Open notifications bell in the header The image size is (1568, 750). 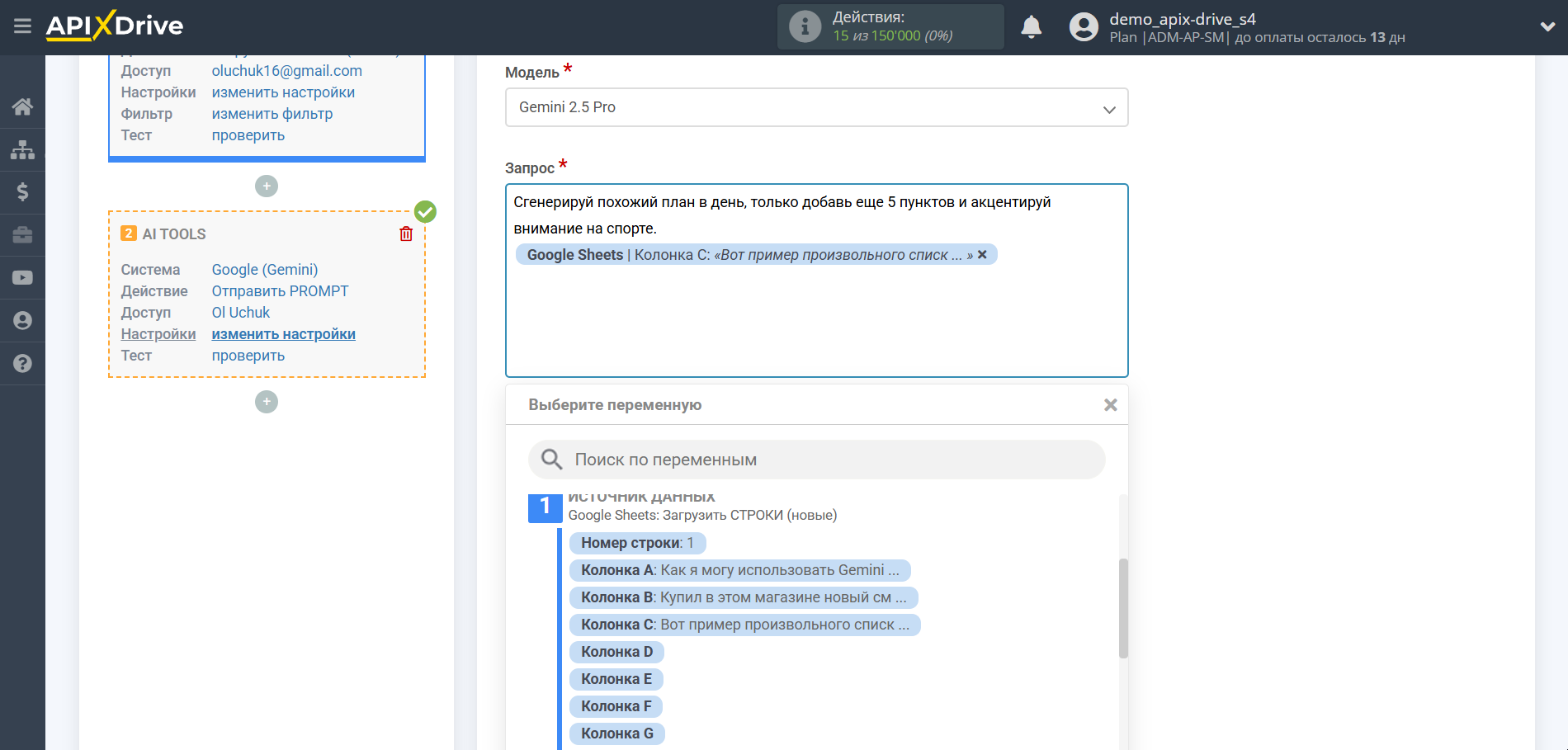pyautogui.click(x=1031, y=27)
